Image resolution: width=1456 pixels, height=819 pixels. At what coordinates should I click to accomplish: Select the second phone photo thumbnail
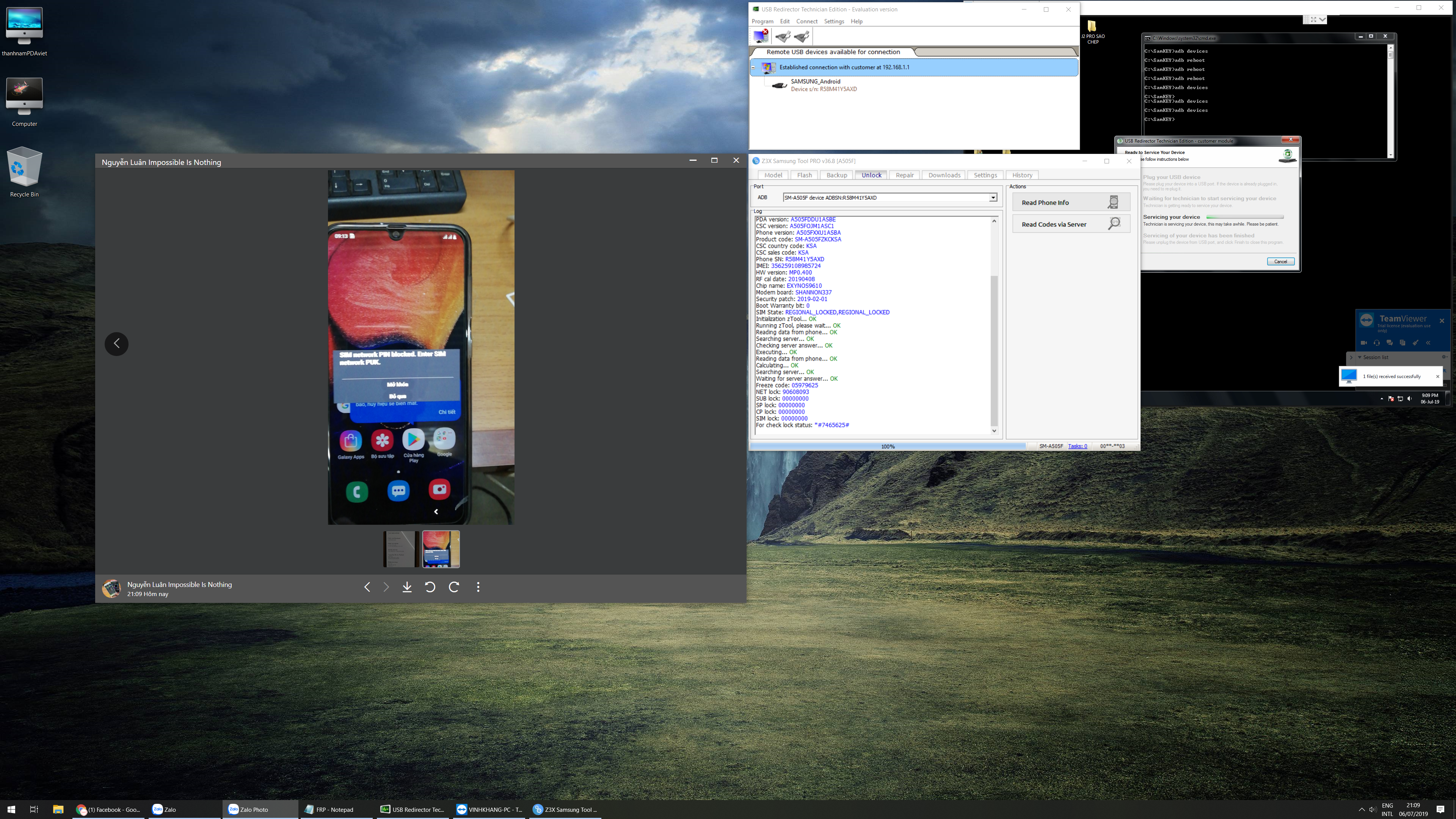441,549
